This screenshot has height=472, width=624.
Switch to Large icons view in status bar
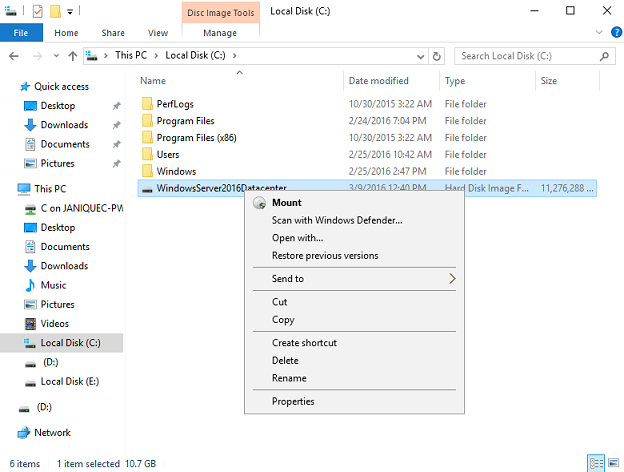pyautogui.click(x=614, y=463)
